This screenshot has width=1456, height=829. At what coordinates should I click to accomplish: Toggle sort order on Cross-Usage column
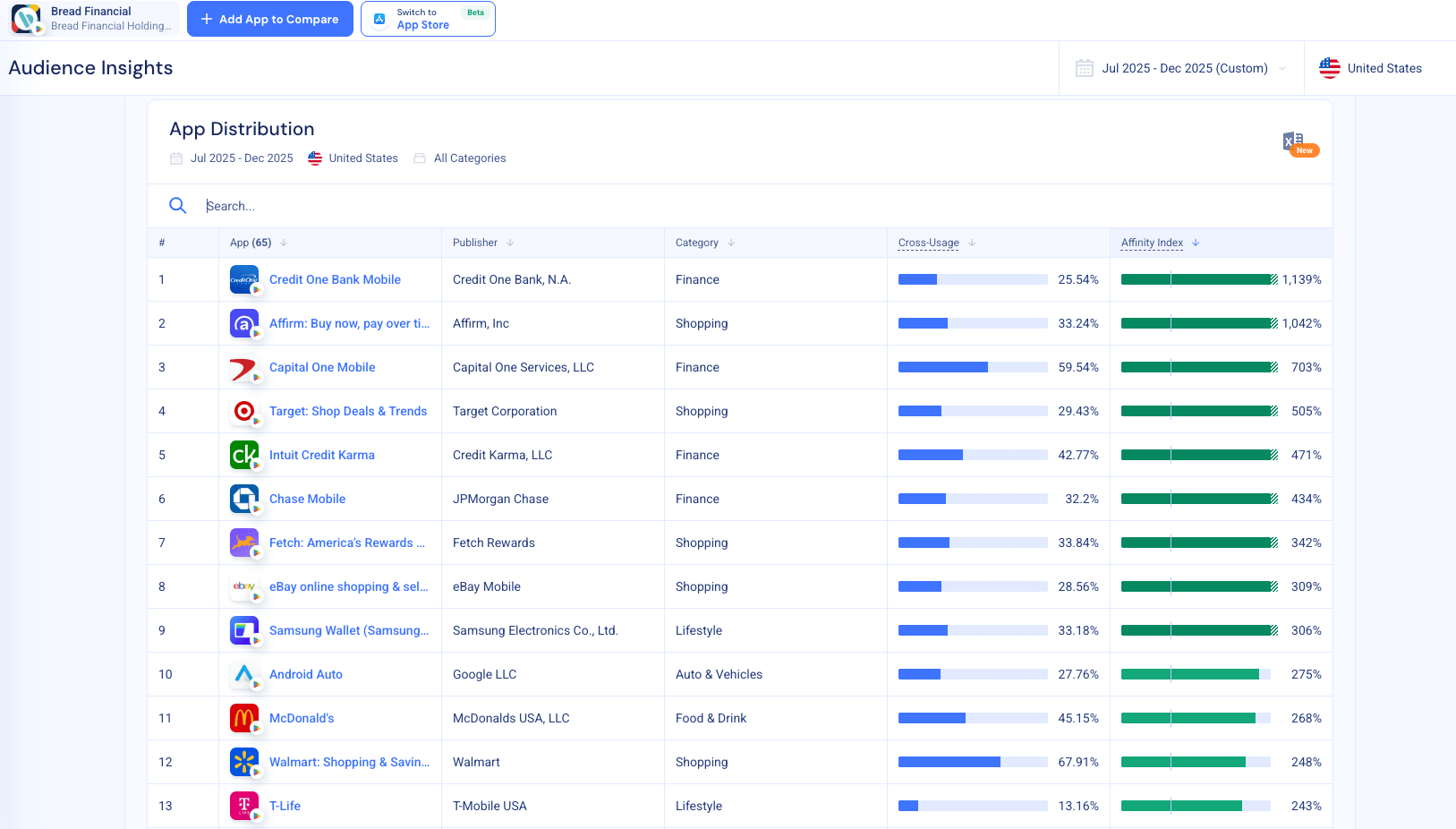(x=973, y=243)
